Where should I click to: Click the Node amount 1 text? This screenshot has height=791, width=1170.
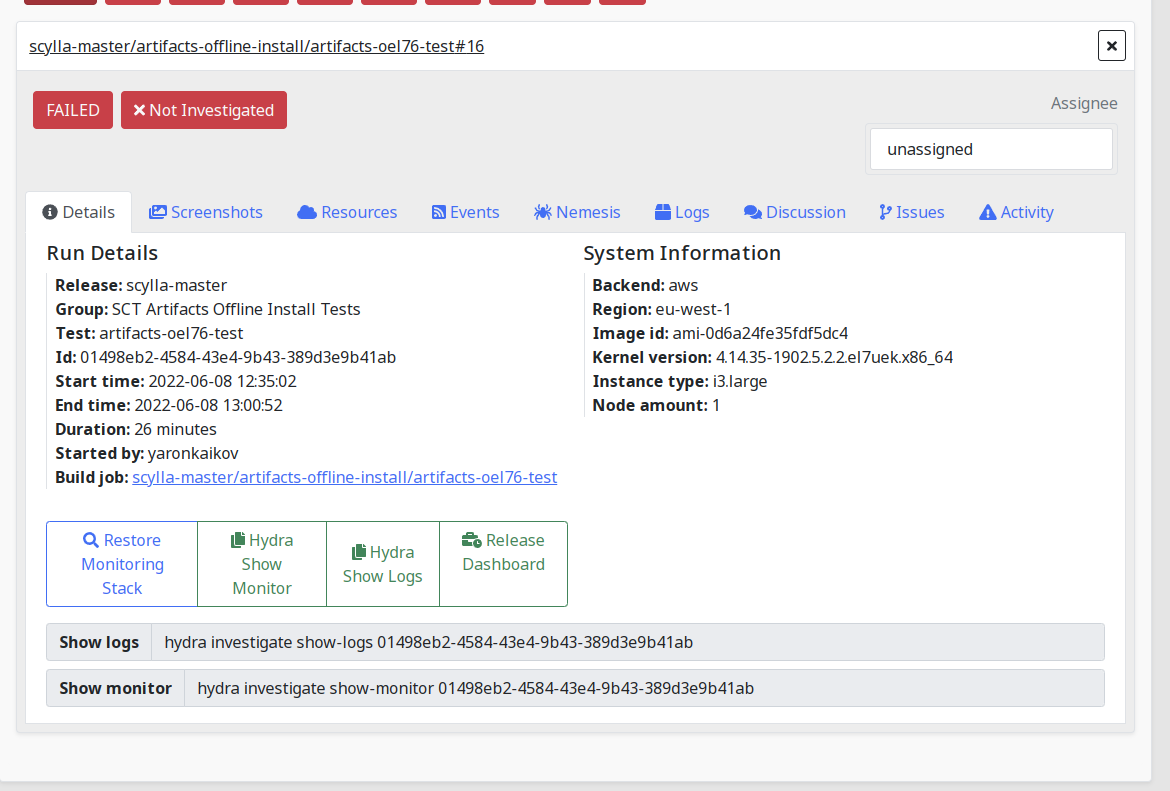[x=656, y=404]
